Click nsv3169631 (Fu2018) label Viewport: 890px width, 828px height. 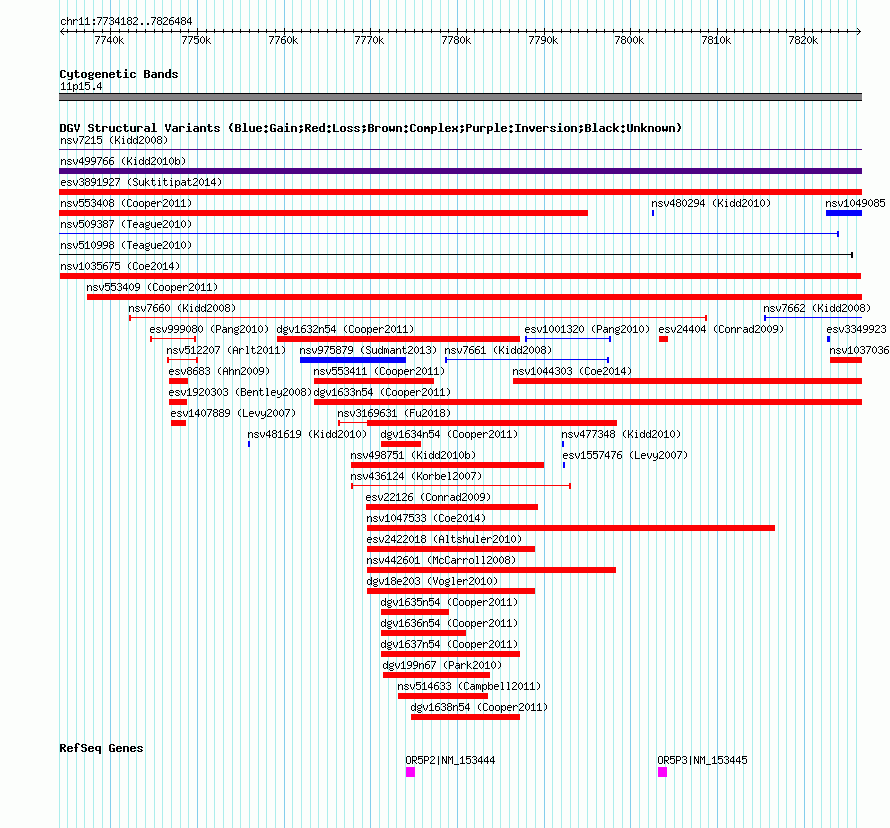point(394,413)
